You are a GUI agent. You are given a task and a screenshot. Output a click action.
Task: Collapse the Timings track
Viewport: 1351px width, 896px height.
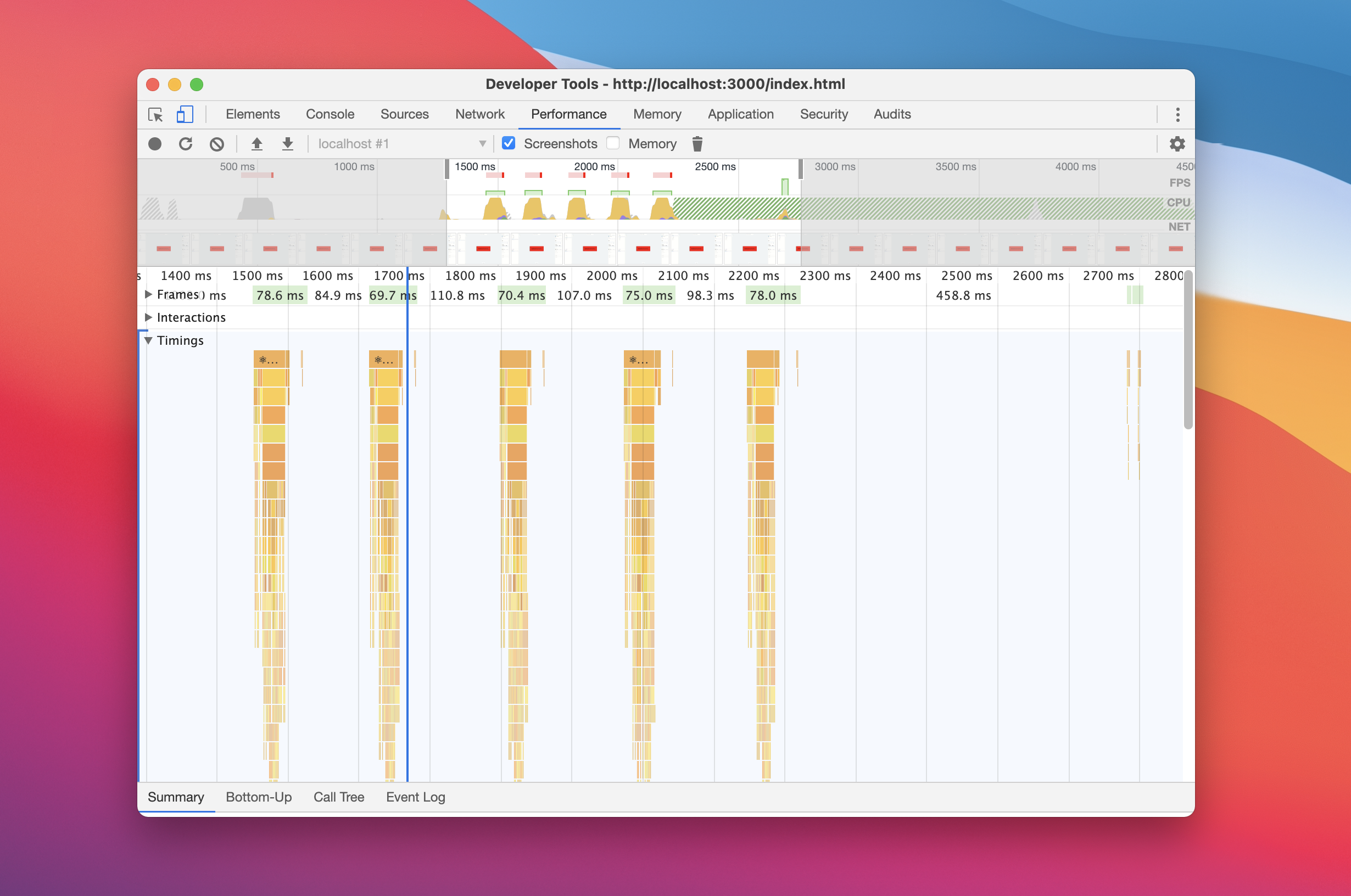coord(148,340)
